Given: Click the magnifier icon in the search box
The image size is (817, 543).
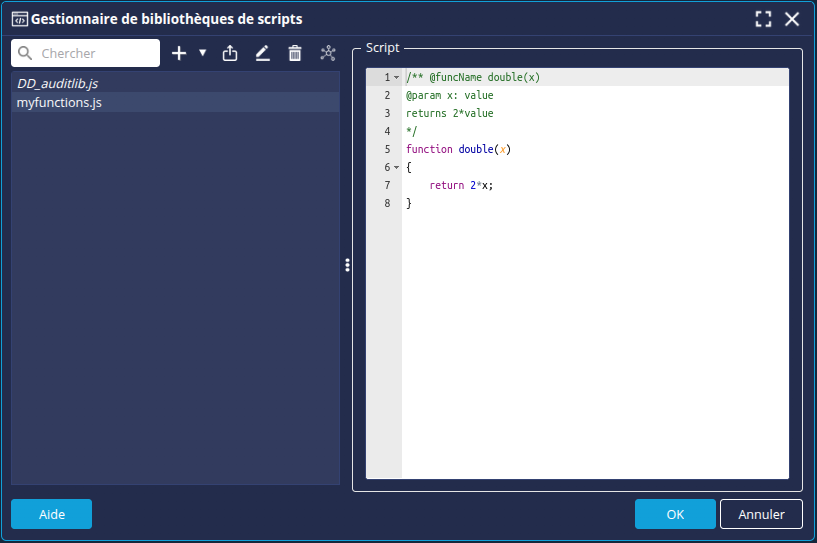Looking at the screenshot, I should click(x=25, y=53).
